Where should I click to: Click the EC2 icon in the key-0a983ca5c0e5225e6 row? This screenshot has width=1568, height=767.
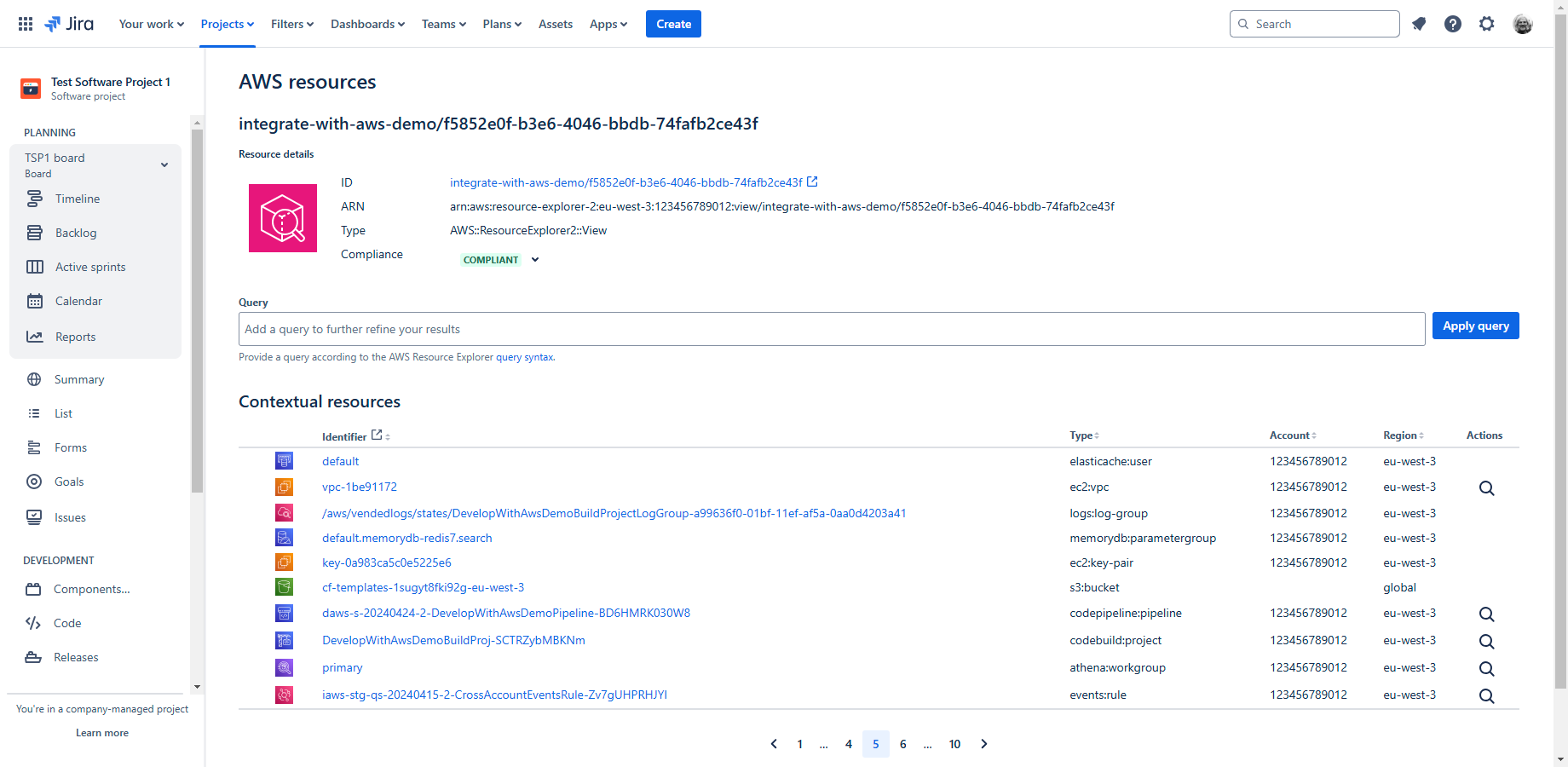pyautogui.click(x=284, y=562)
